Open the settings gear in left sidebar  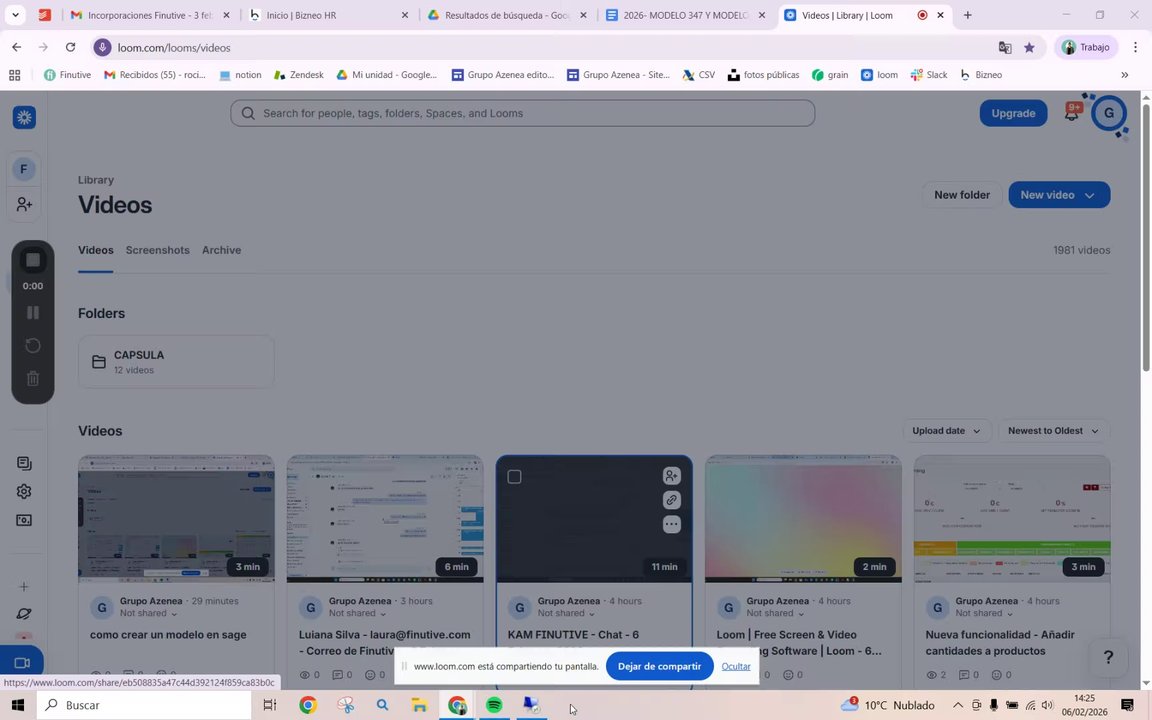[24, 492]
